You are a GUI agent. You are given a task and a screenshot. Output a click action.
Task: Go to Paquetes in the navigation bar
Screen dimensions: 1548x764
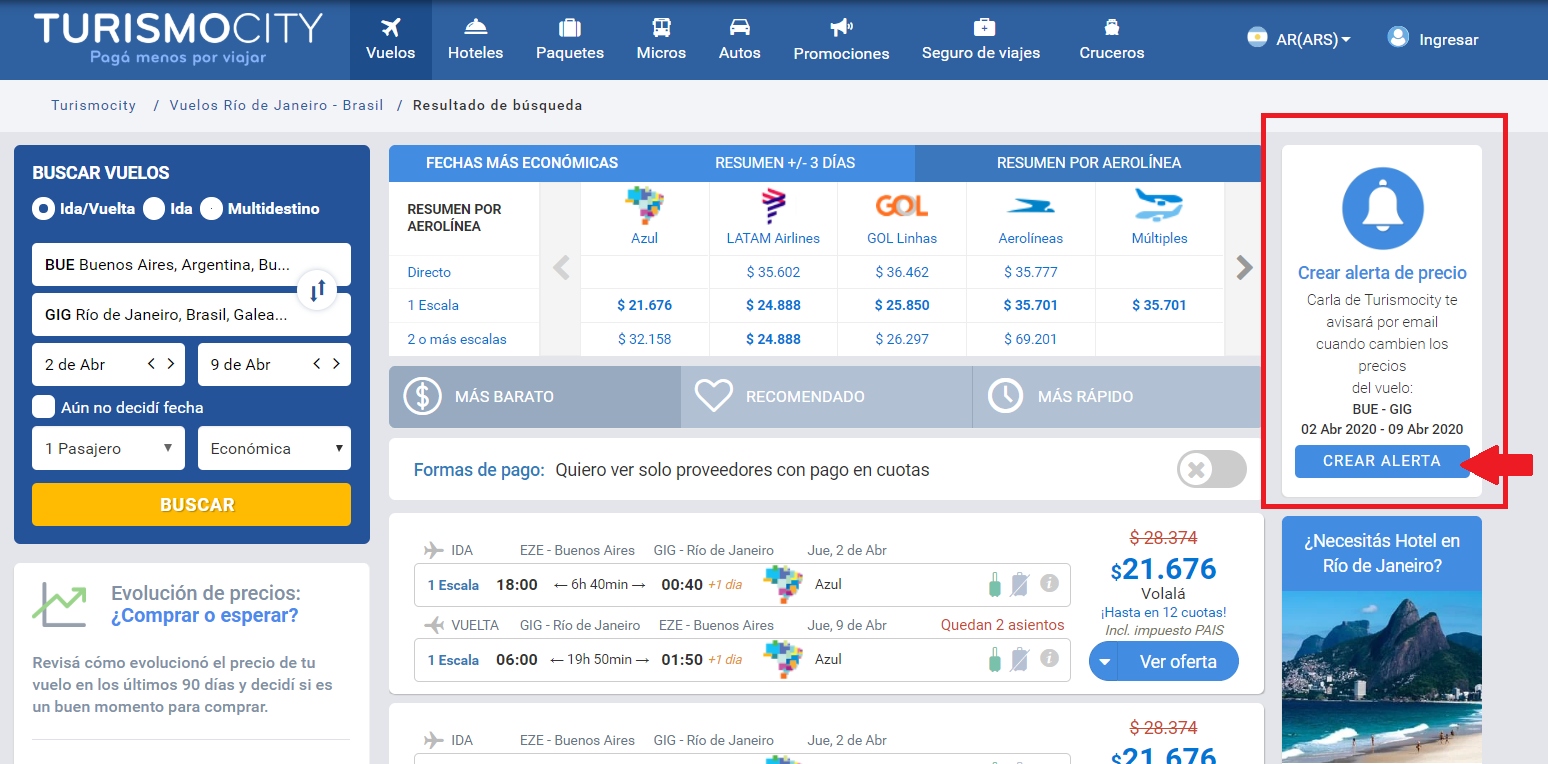pyautogui.click(x=570, y=40)
